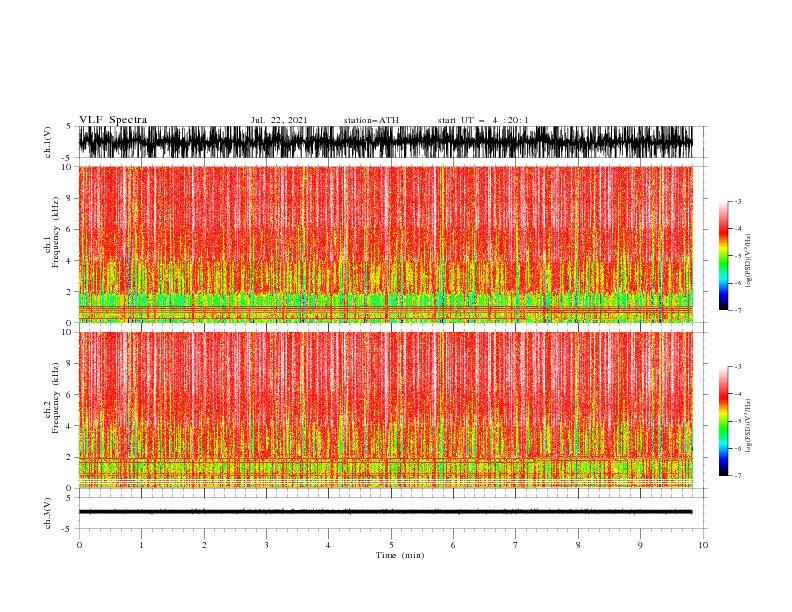Click the ch.2 colorbar PSD unit label
The width and height of the screenshot is (792, 612).
pyautogui.click(x=748, y=426)
